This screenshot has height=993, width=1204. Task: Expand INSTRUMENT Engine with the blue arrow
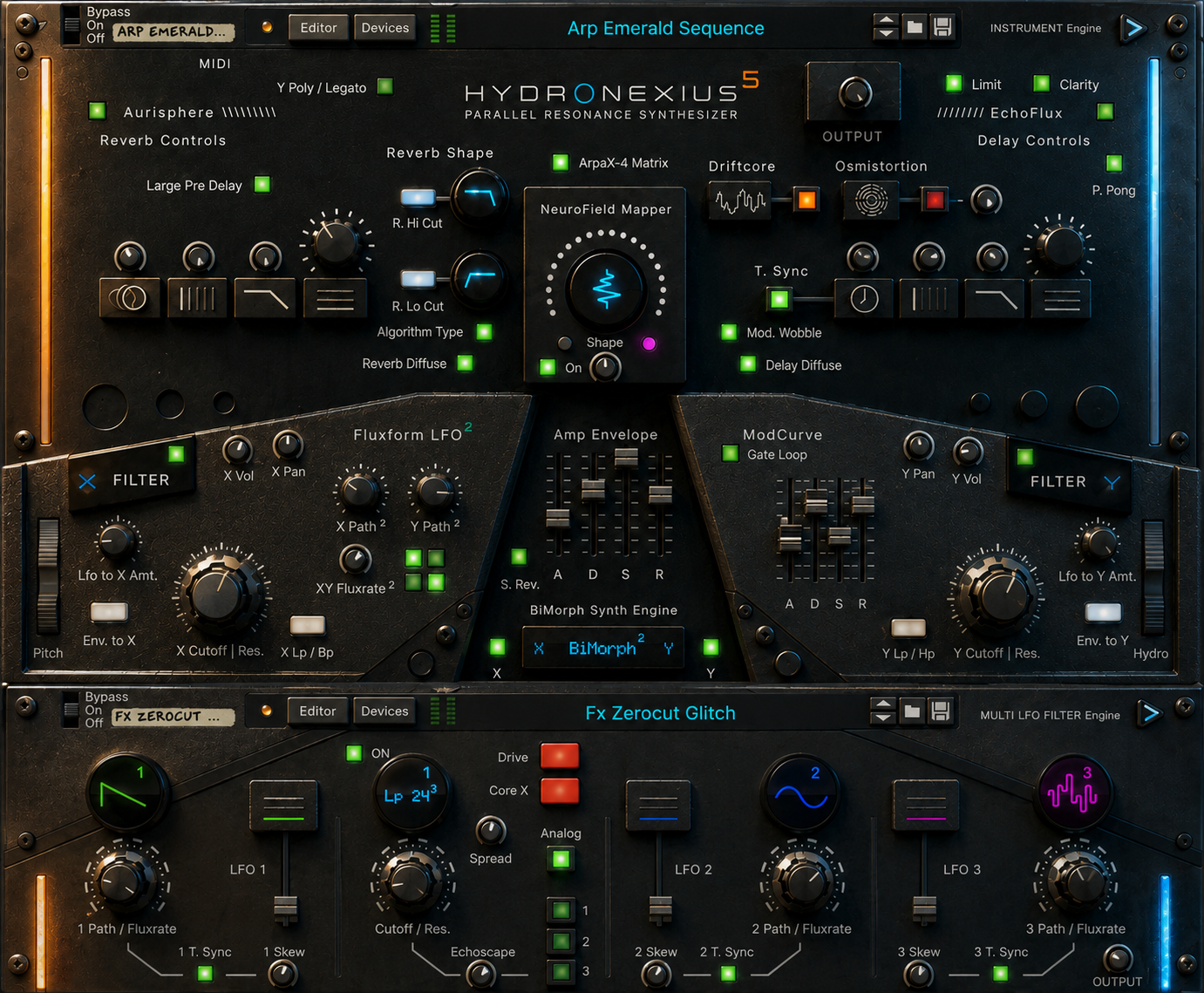point(1133,28)
